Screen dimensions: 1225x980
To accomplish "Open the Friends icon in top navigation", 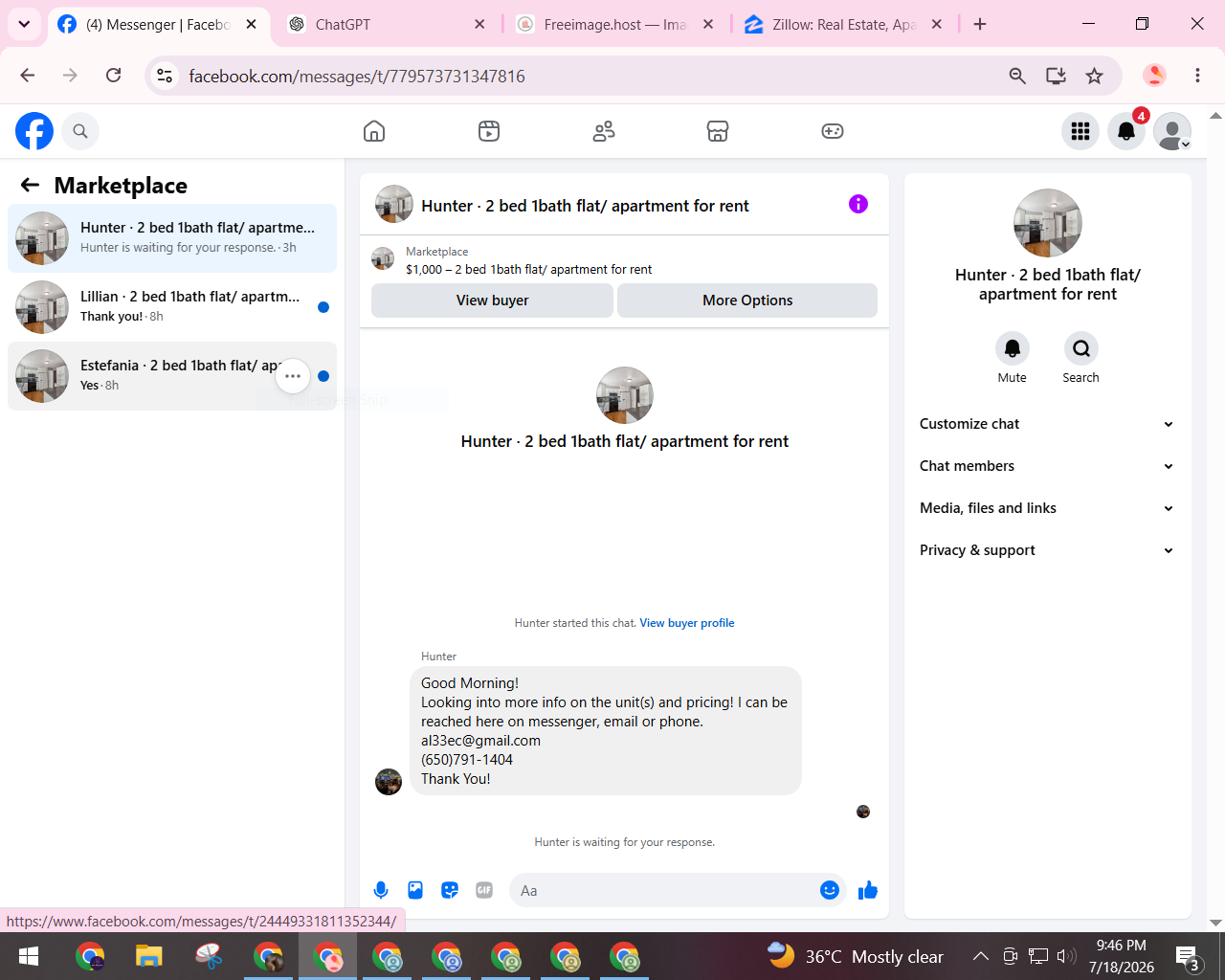I will (604, 131).
